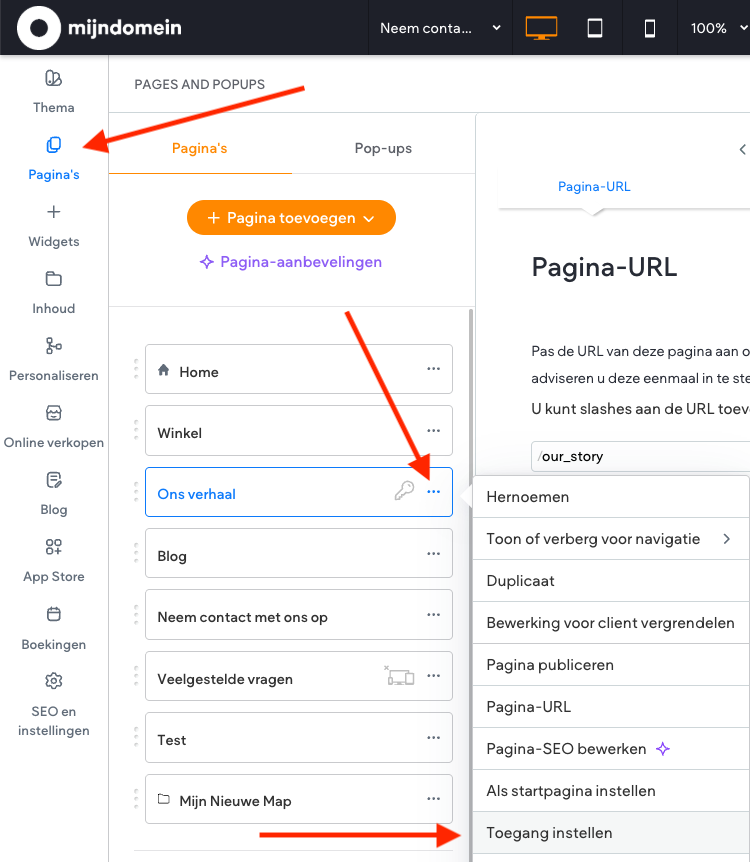Screen dimensions: 750x862
Task: Open the App Store panel
Action: tap(54, 559)
